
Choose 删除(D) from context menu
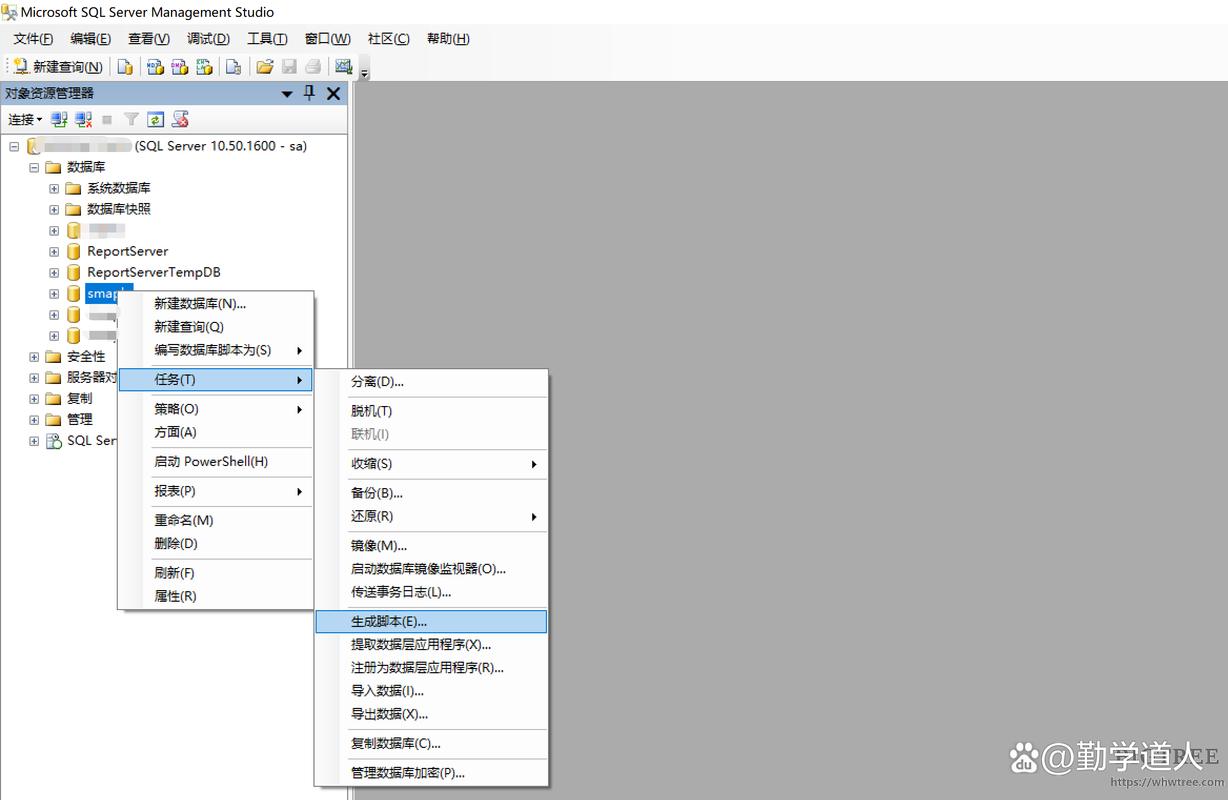point(215,544)
